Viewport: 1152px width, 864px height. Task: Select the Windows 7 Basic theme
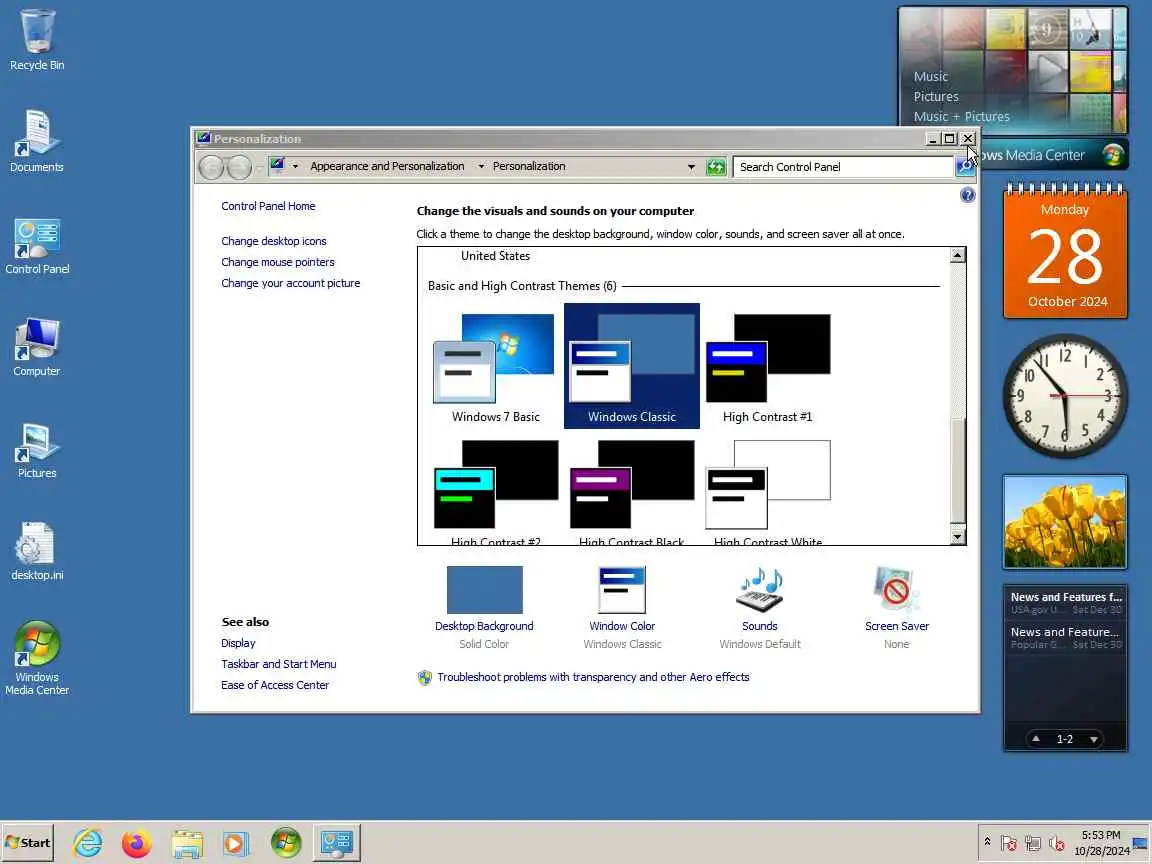click(x=496, y=367)
